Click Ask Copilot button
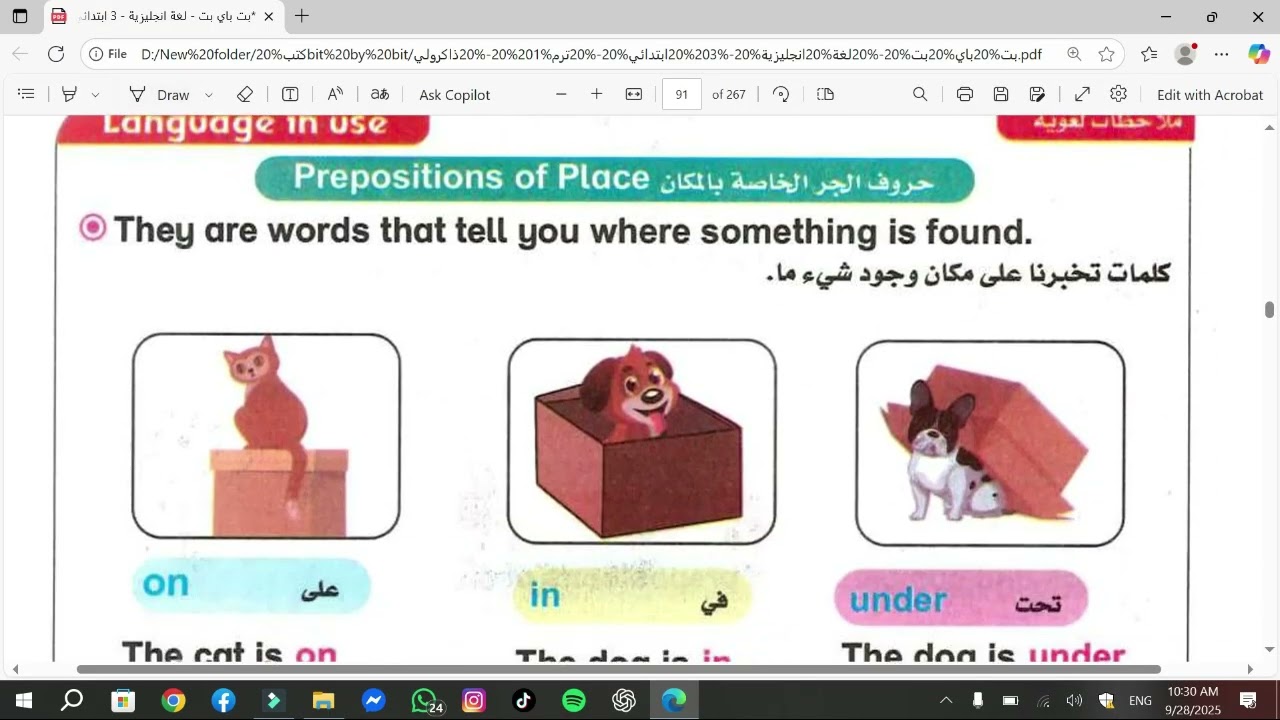This screenshot has width=1280, height=720. pos(455,94)
